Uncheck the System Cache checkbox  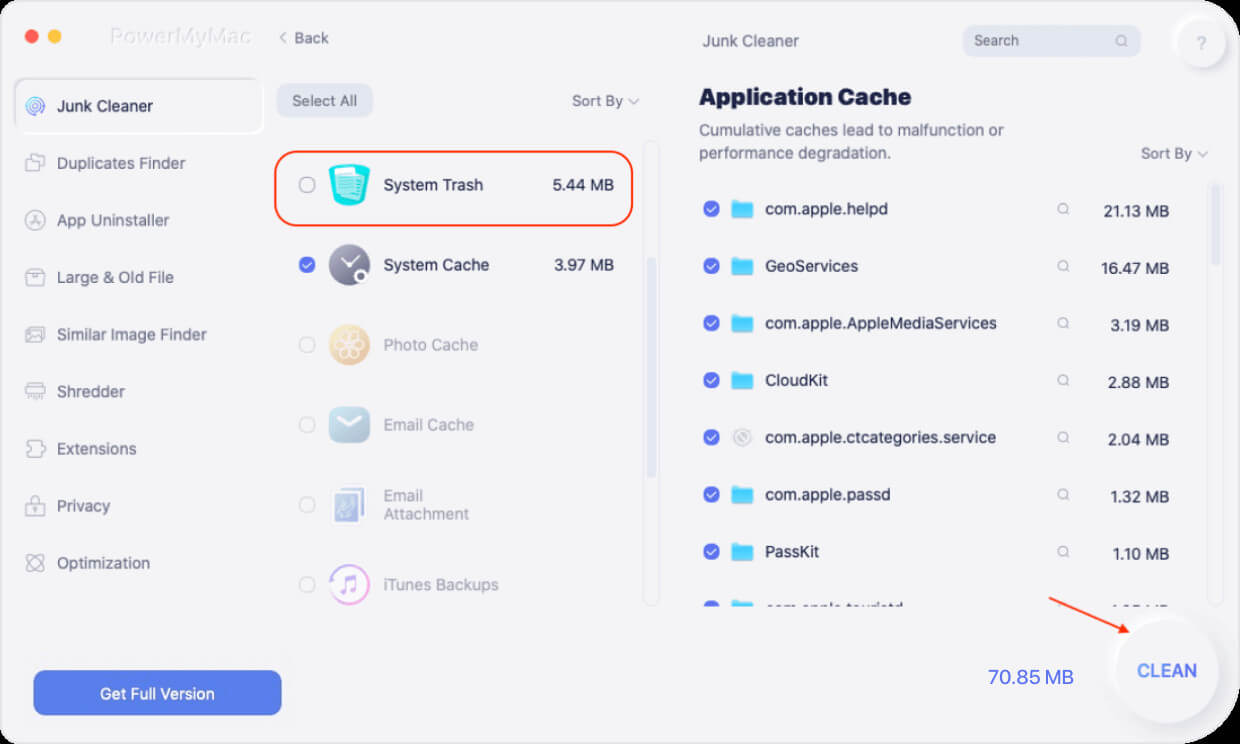307,265
